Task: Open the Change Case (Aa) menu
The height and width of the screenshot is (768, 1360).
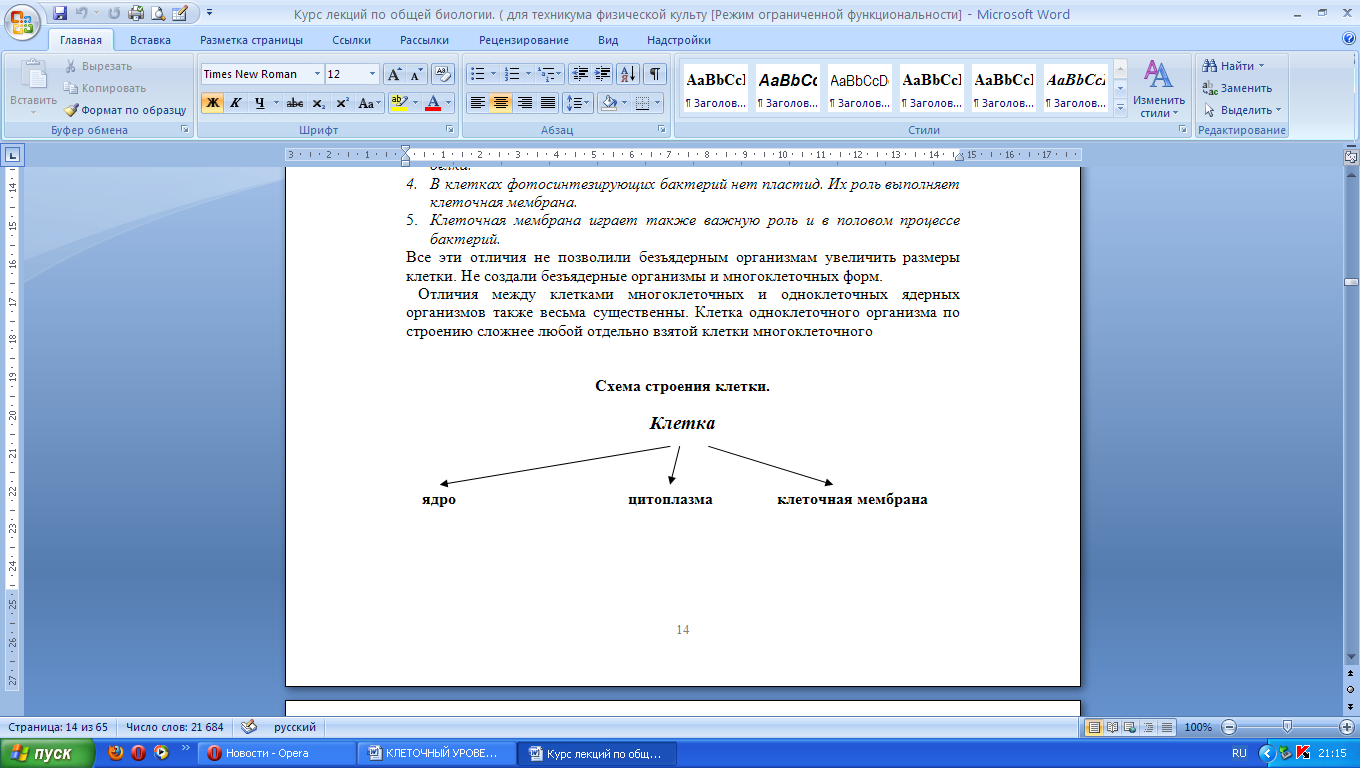Action: click(369, 103)
